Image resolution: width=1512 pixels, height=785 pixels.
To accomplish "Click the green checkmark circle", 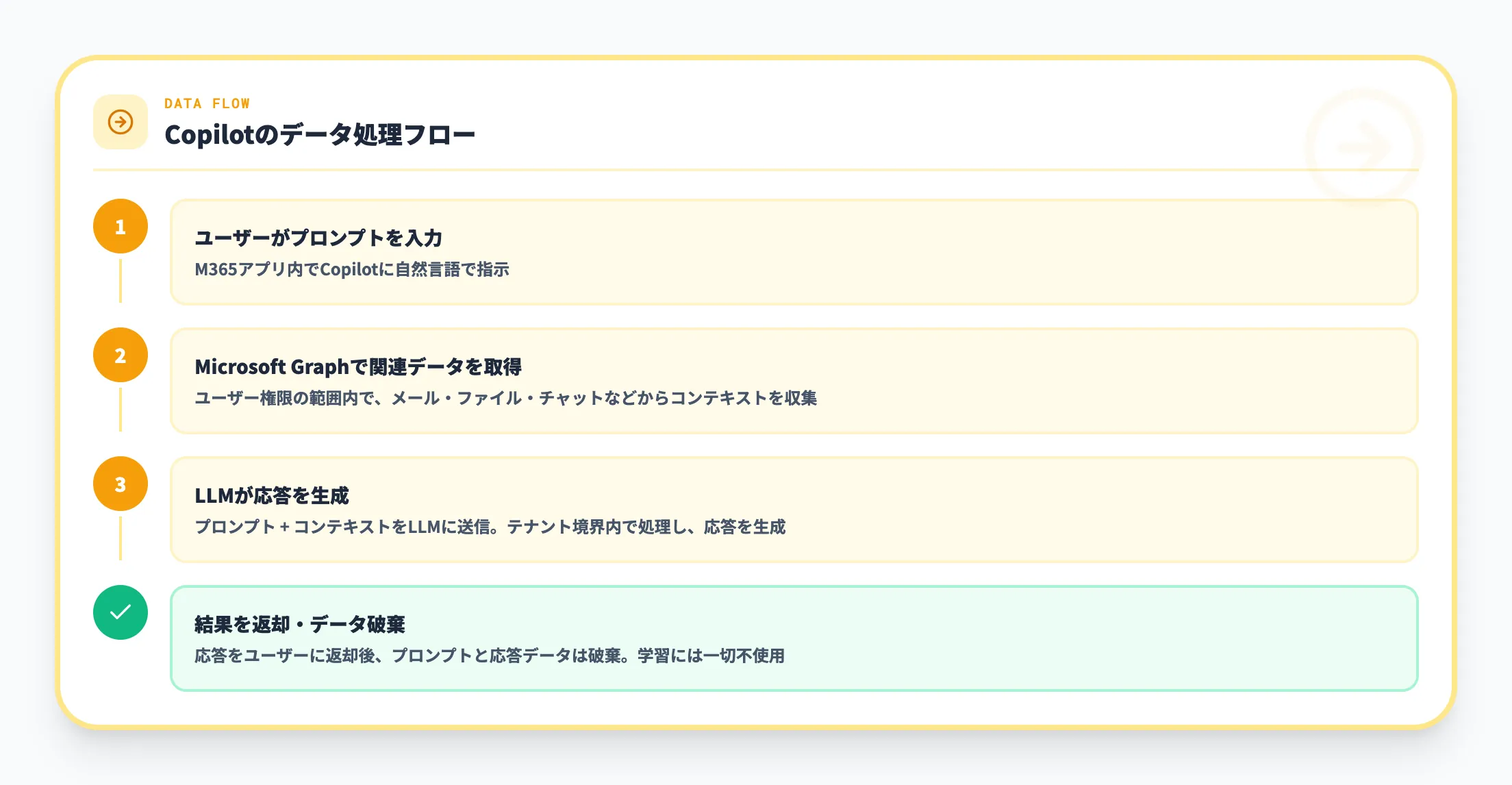I will (121, 612).
